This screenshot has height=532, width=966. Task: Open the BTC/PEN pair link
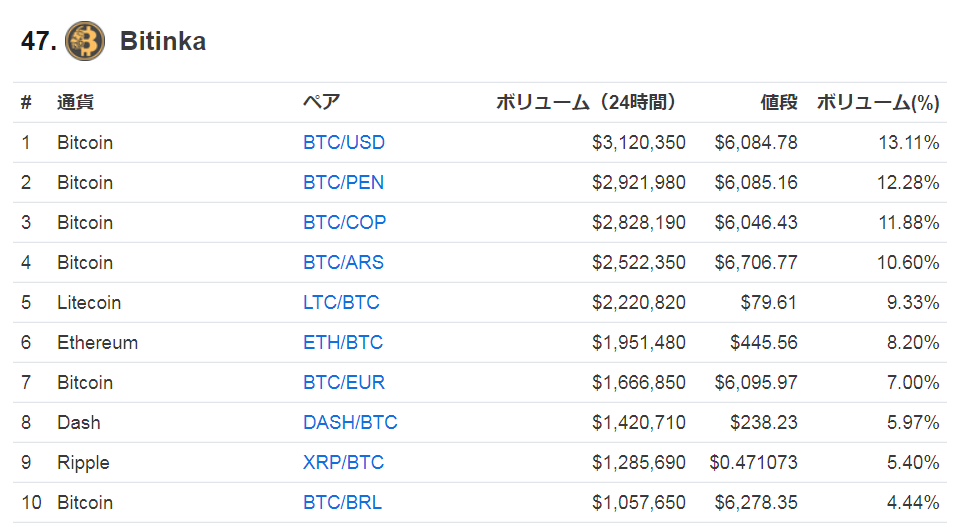343,182
